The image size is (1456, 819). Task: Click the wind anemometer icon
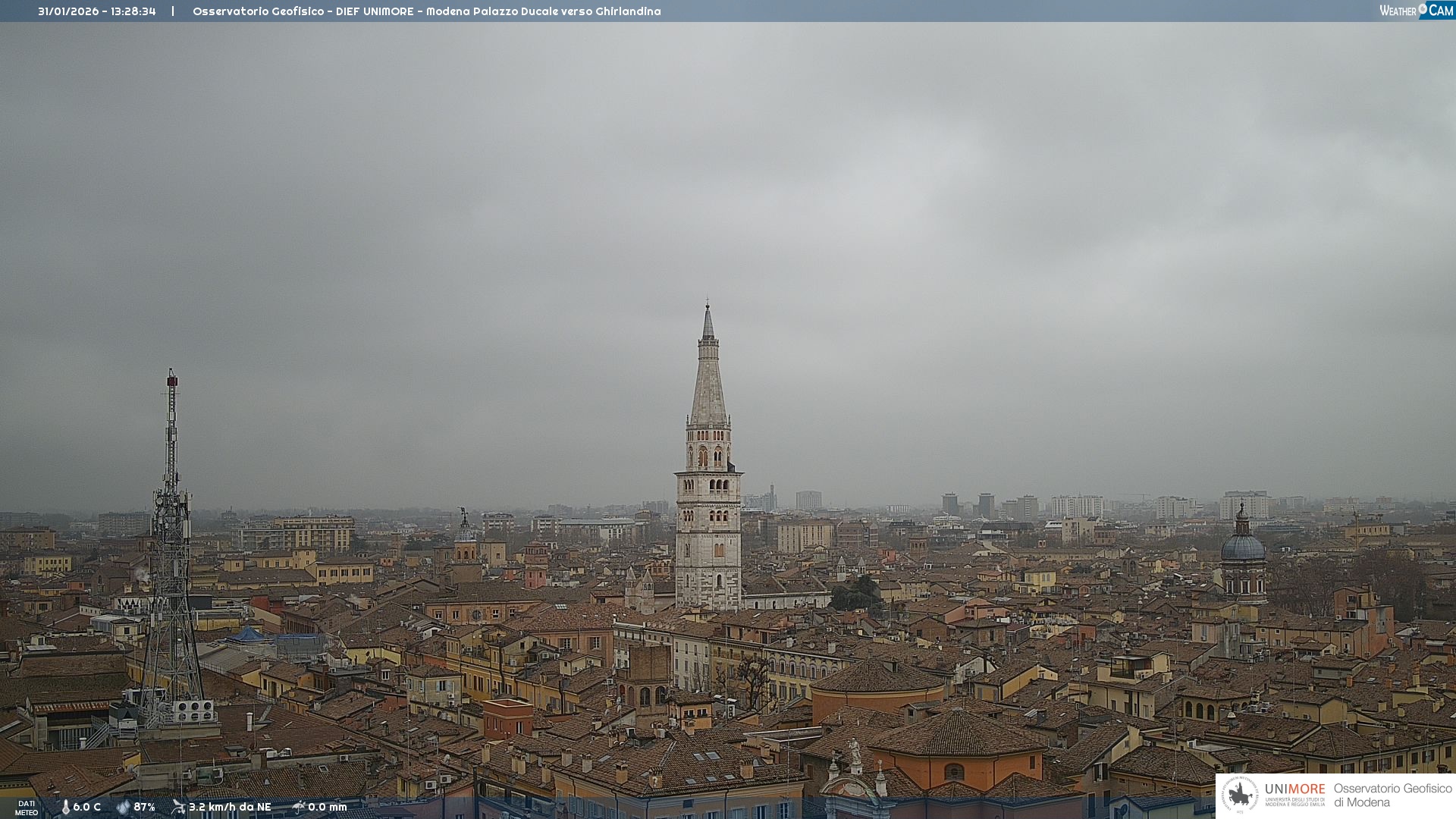tap(178, 807)
